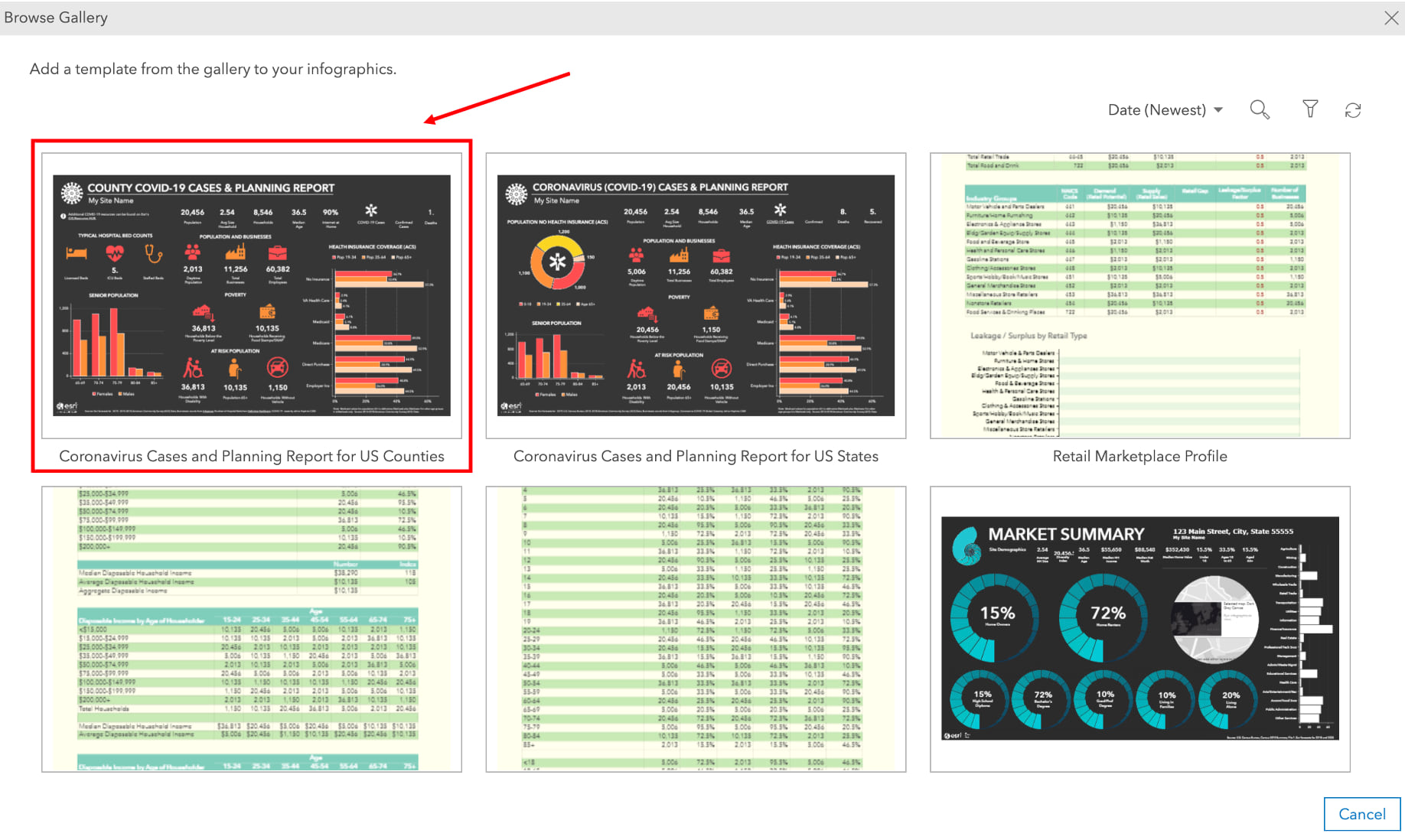Pick the Market Summary template thumbnail
This screenshot has height=840, width=1405.
point(1140,629)
